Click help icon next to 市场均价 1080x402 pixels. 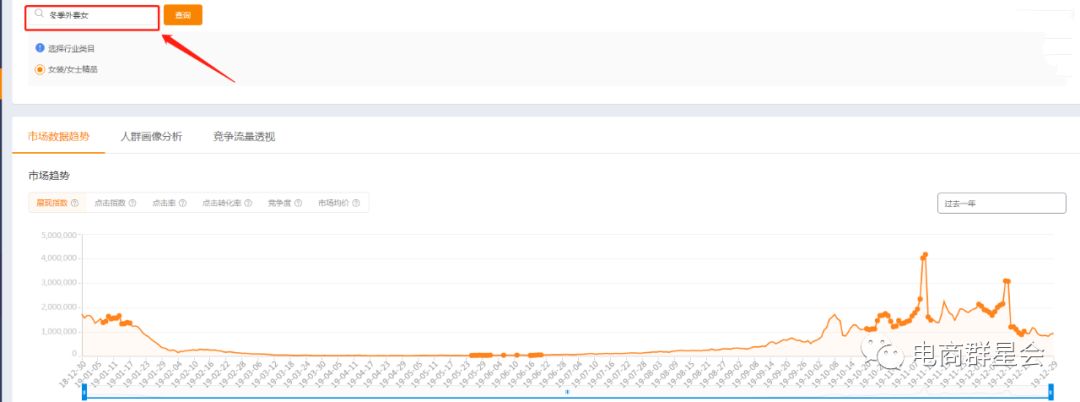(x=355, y=203)
